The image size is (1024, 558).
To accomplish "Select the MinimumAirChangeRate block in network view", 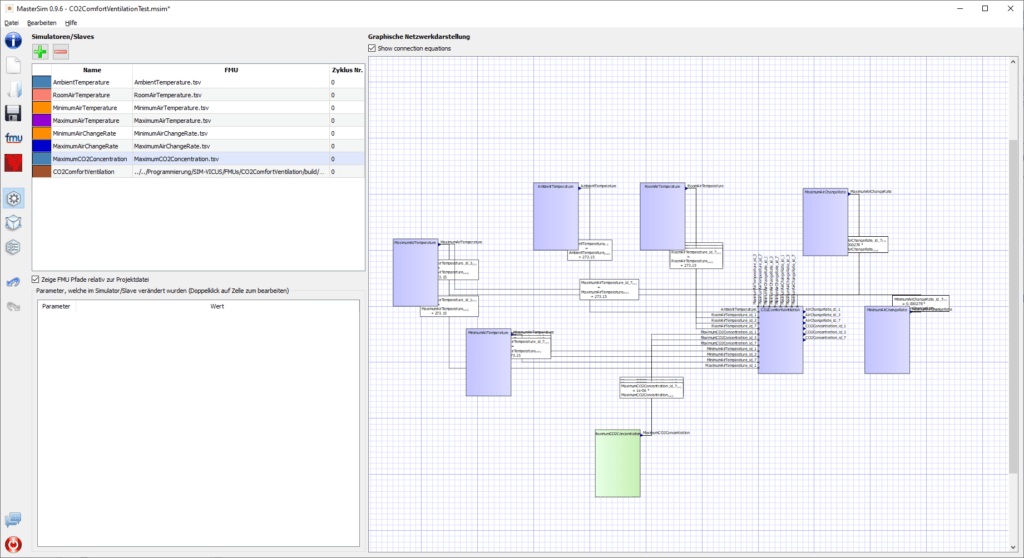I will 887,340.
